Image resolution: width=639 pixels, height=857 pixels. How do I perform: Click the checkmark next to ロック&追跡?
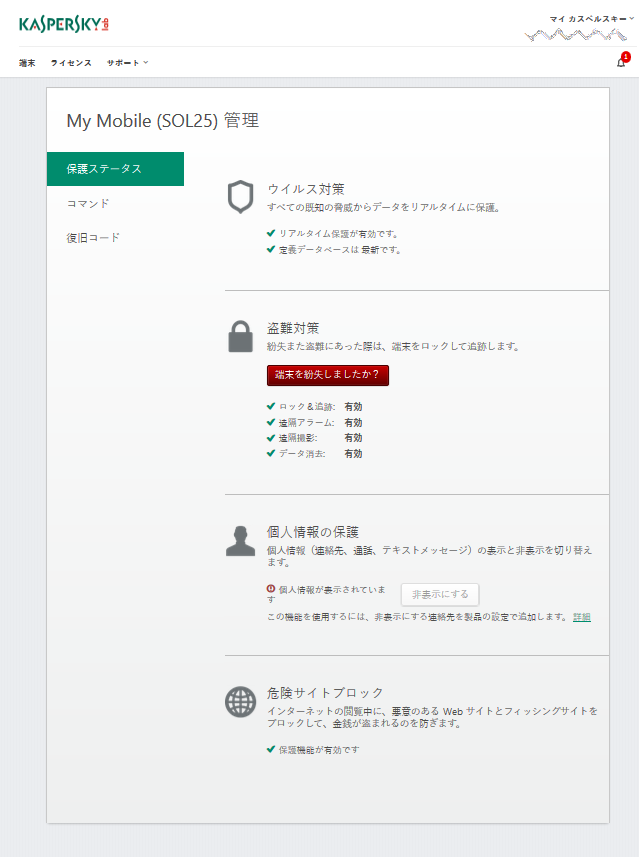coord(271,407)
